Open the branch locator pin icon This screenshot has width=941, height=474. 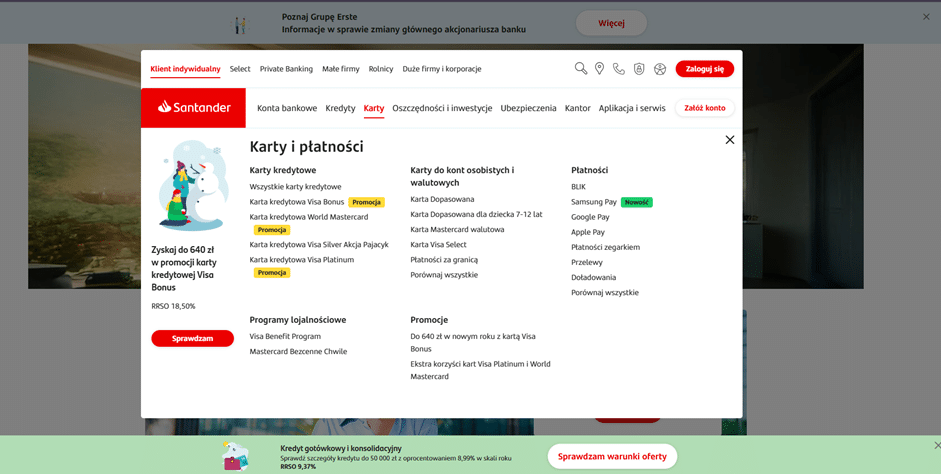[599, 69]
